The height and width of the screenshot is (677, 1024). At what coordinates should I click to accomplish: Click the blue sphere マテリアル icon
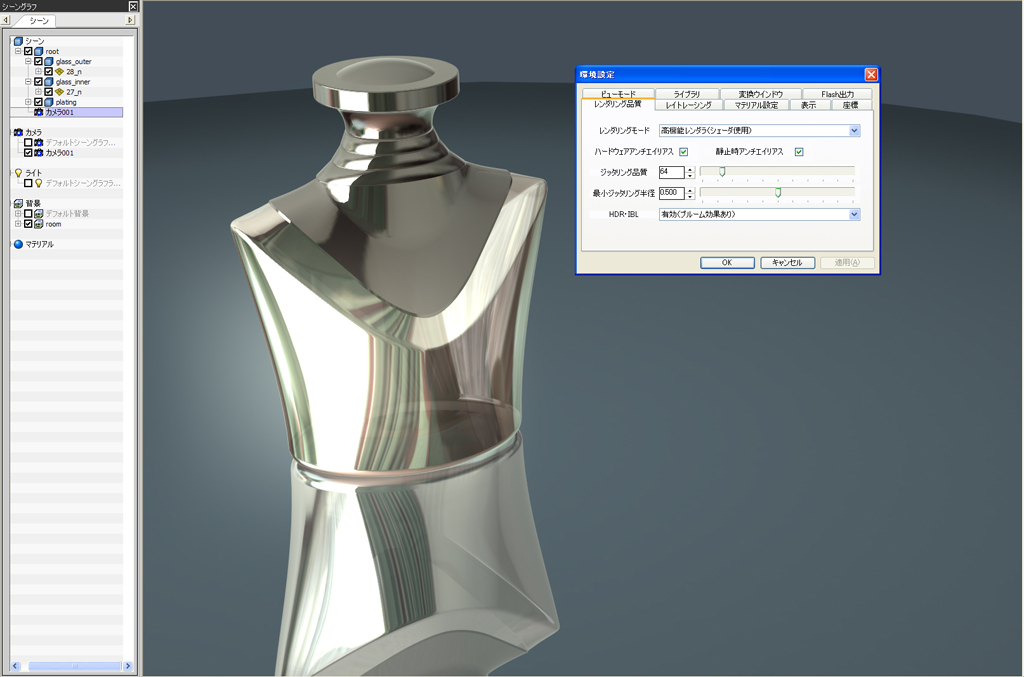coord(18,244)
